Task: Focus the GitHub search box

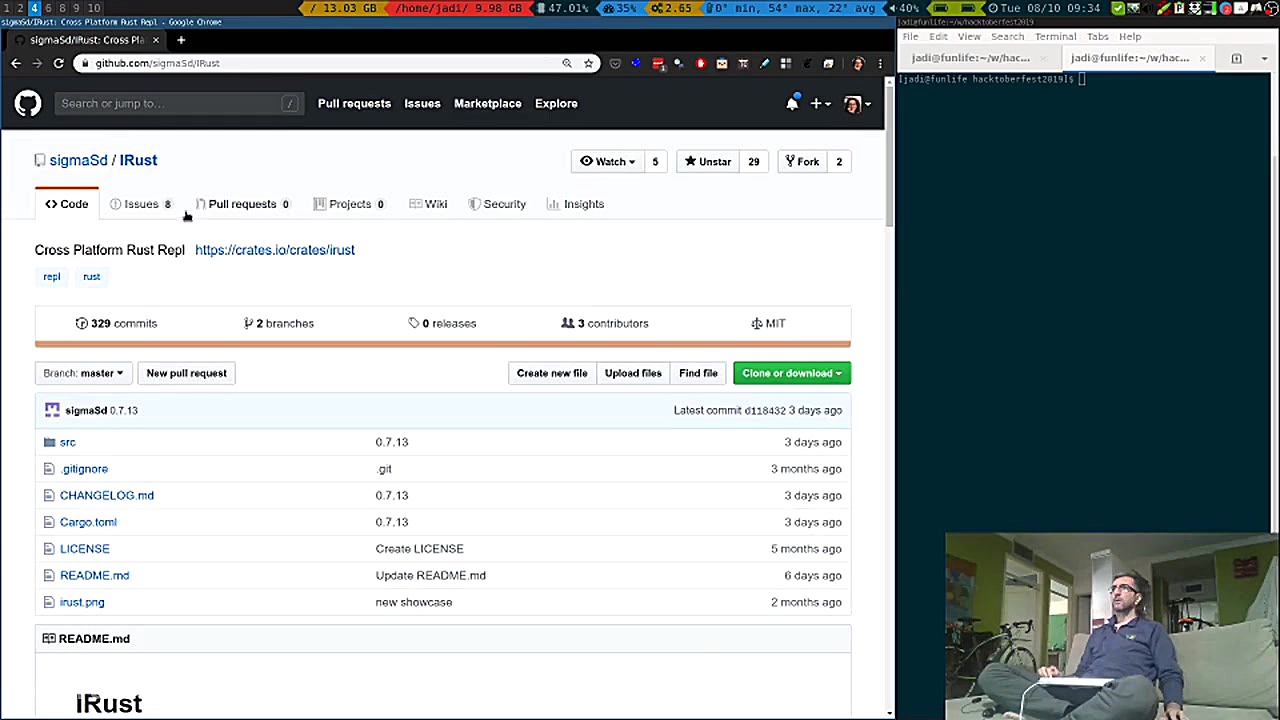Action: 179,103
